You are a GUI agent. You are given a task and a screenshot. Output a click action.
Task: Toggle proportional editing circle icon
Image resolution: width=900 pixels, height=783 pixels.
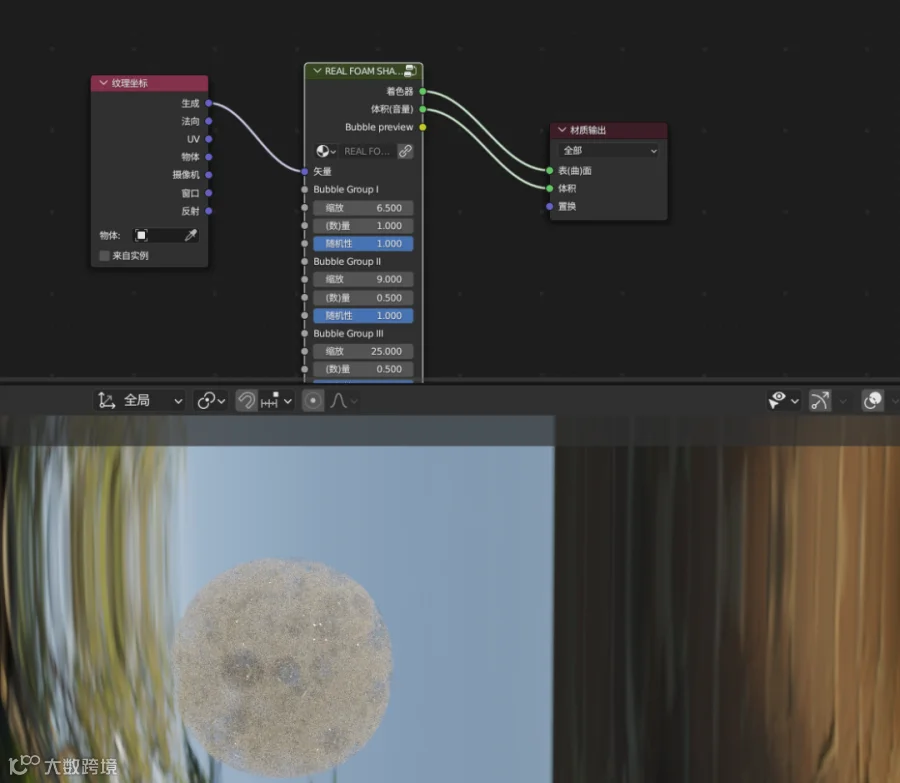tap(313, 401)
